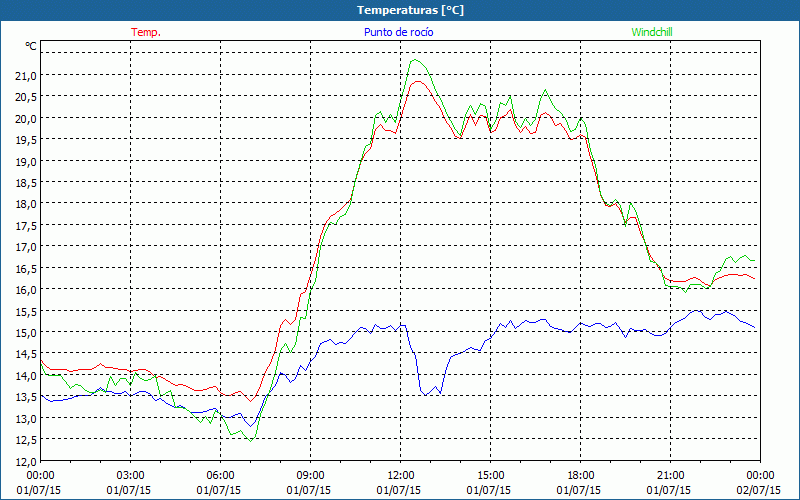Click the 18,5 y-axis value

27,183
